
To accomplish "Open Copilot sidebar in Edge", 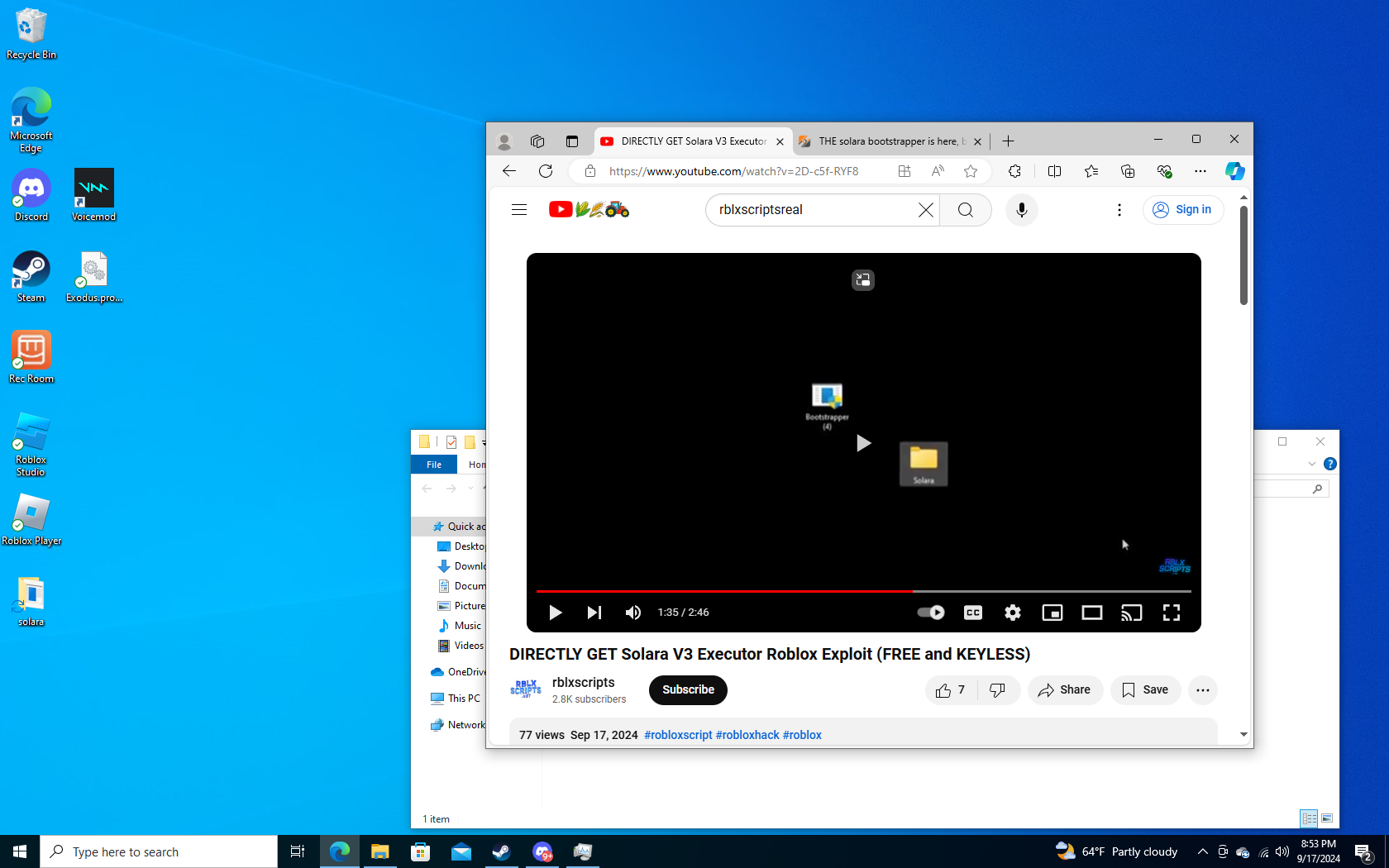I will 1235,171.
